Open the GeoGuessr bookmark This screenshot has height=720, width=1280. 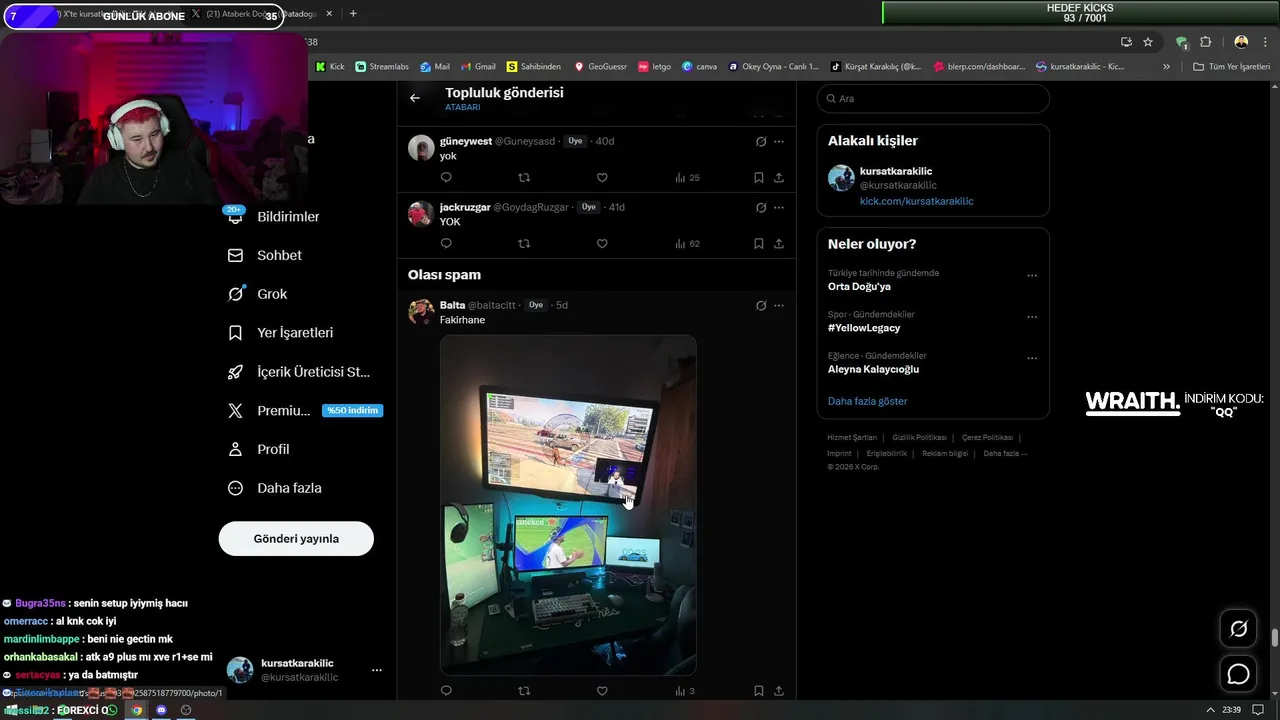(x=600, y=66)
